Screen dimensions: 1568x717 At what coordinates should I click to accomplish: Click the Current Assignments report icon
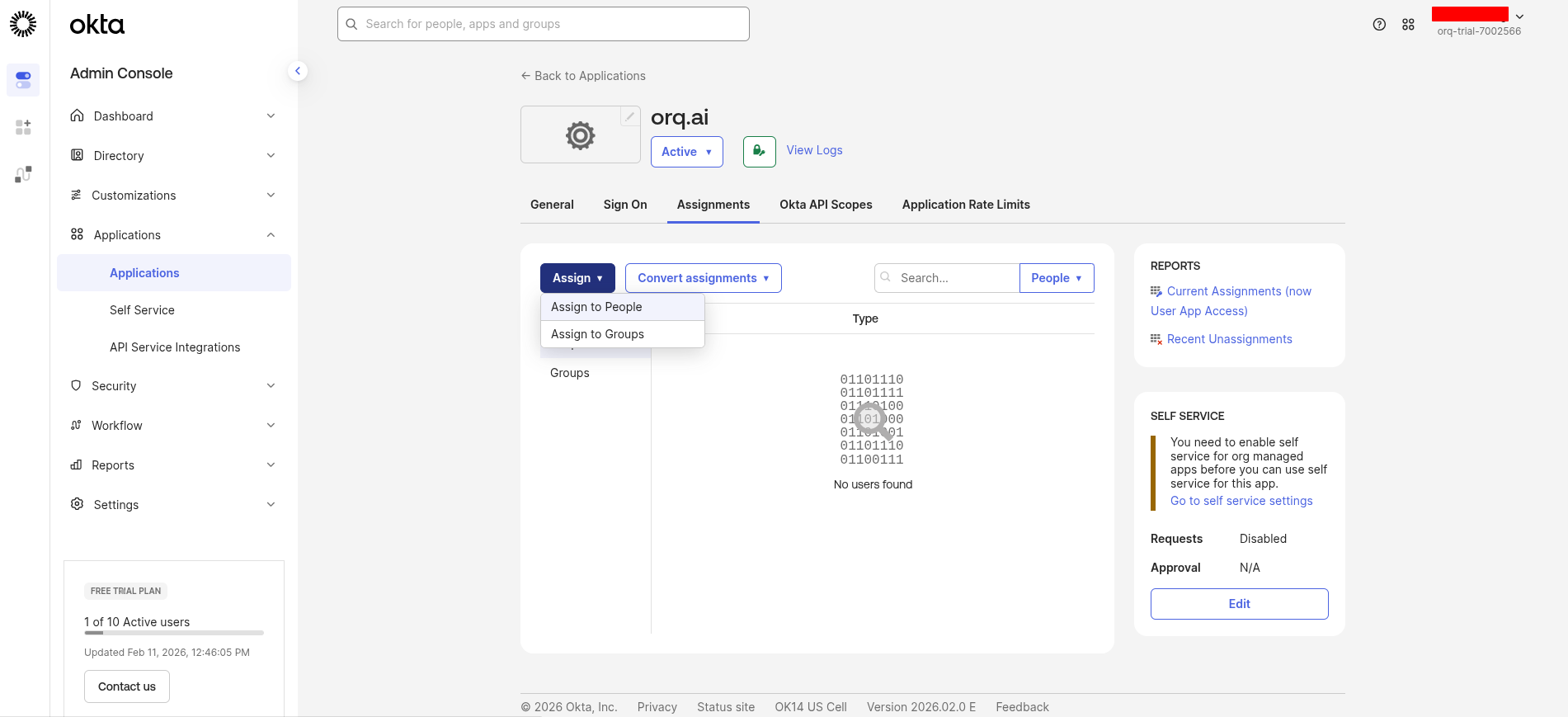(x=1156, y=291)
